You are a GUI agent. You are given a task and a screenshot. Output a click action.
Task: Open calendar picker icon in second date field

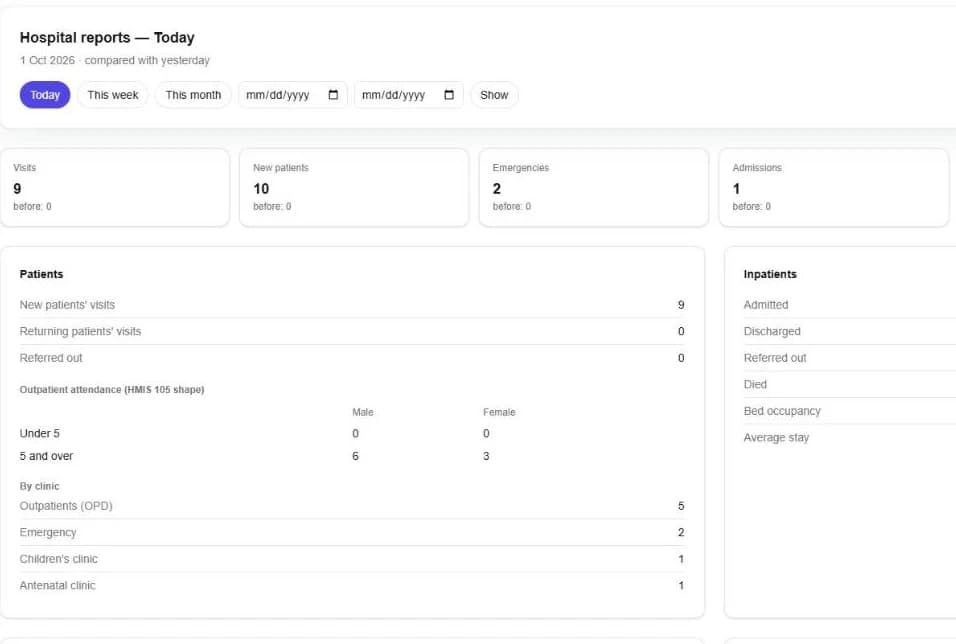click(449, 95)
